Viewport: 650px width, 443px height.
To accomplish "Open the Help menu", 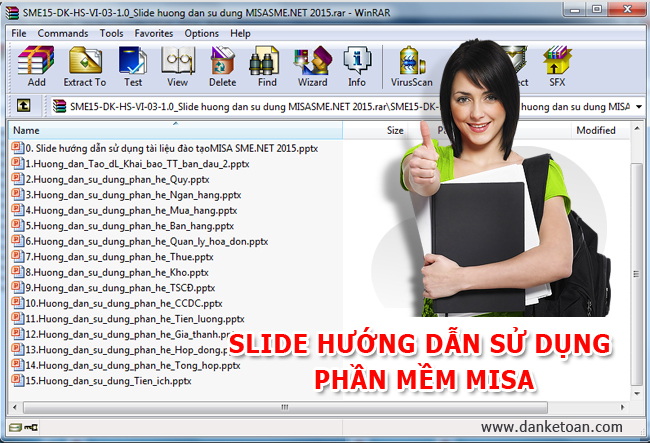I will [240, 34].
